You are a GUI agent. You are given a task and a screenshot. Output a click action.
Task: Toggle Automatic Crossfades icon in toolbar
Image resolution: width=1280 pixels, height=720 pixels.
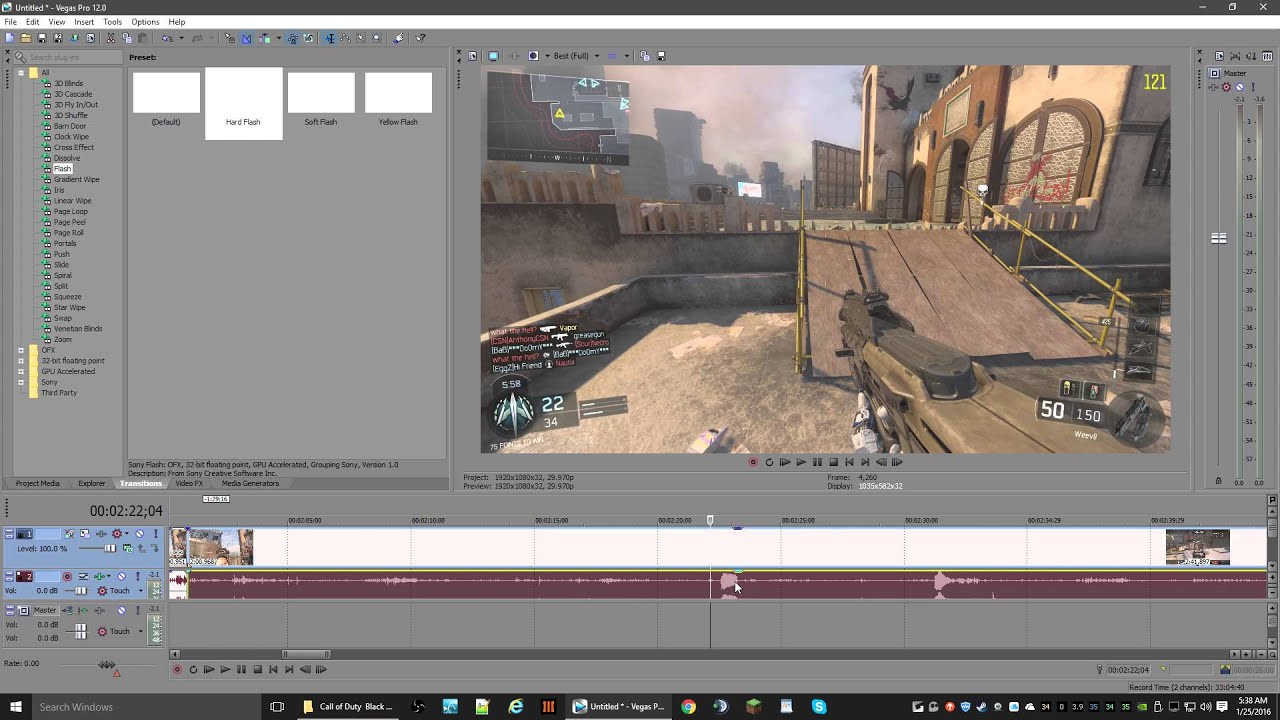(245, 38)
